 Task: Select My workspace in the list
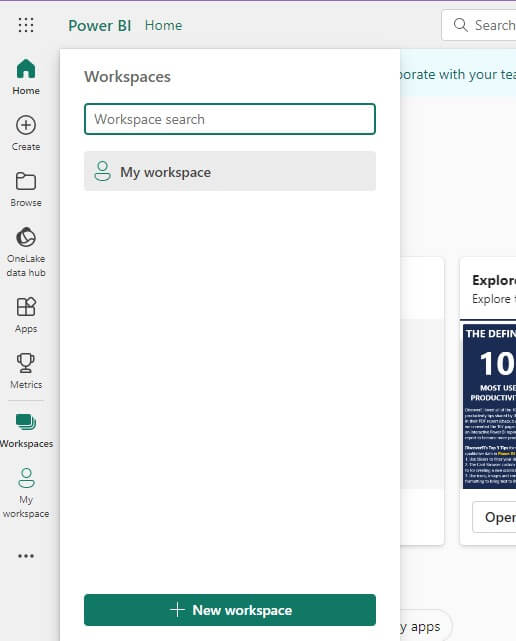230,171
